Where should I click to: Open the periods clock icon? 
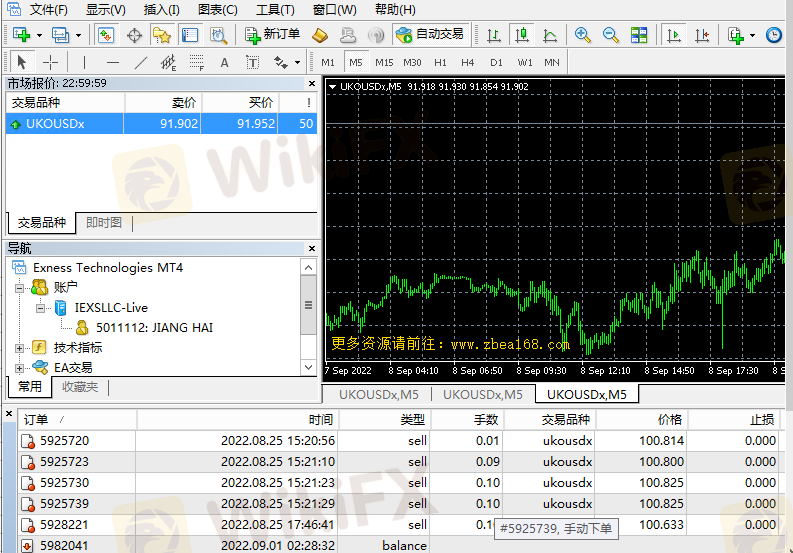point(773,35)
